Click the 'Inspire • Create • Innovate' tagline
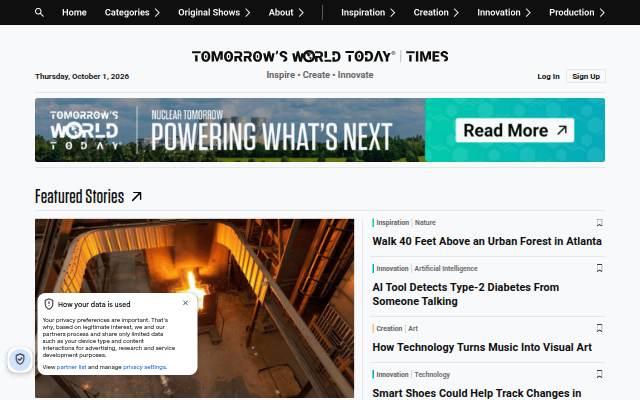Viewport: 640px width, 400px height. [x=320, y=75]
